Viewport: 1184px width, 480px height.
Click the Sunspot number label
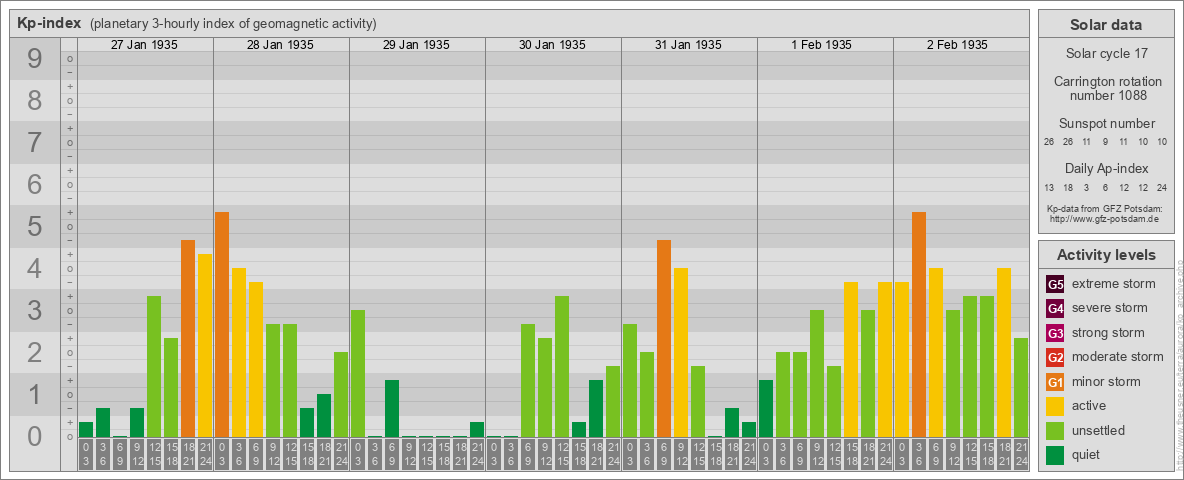pos(1105,124)
